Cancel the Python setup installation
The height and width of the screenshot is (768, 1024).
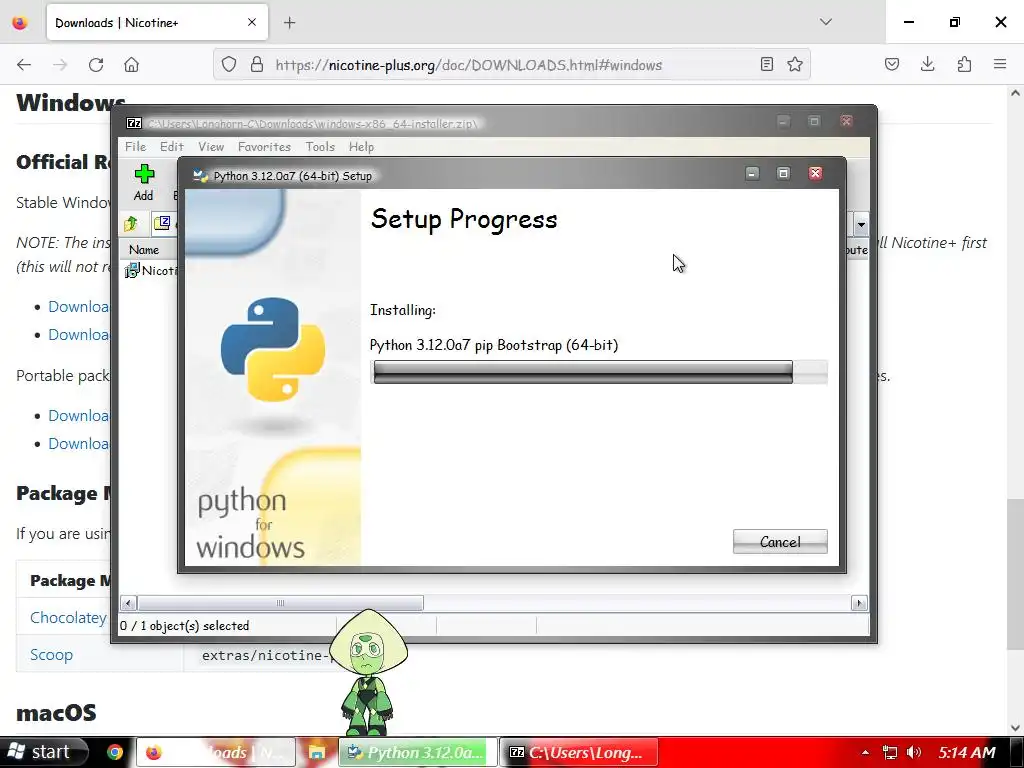pos(780,541)
